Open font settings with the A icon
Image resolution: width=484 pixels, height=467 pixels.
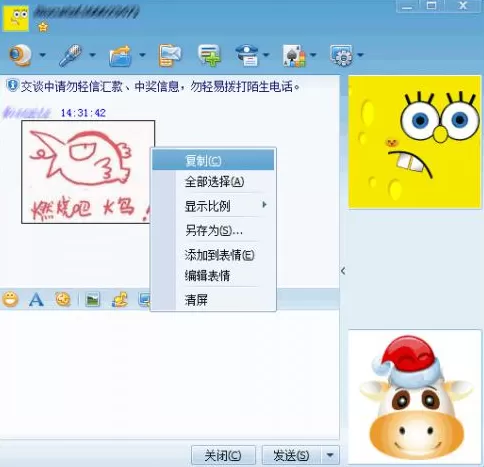point(36,299)
